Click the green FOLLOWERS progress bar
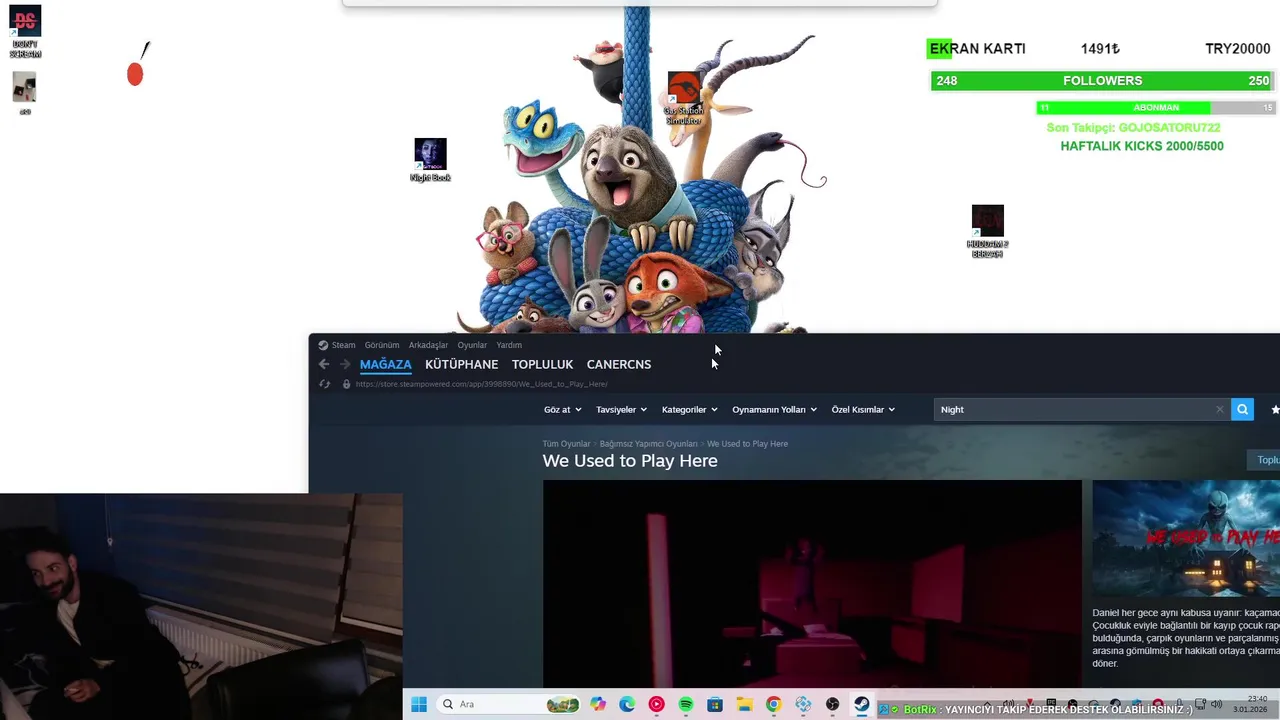Screen dimensions: 1280x720 tap(1102, 81)
